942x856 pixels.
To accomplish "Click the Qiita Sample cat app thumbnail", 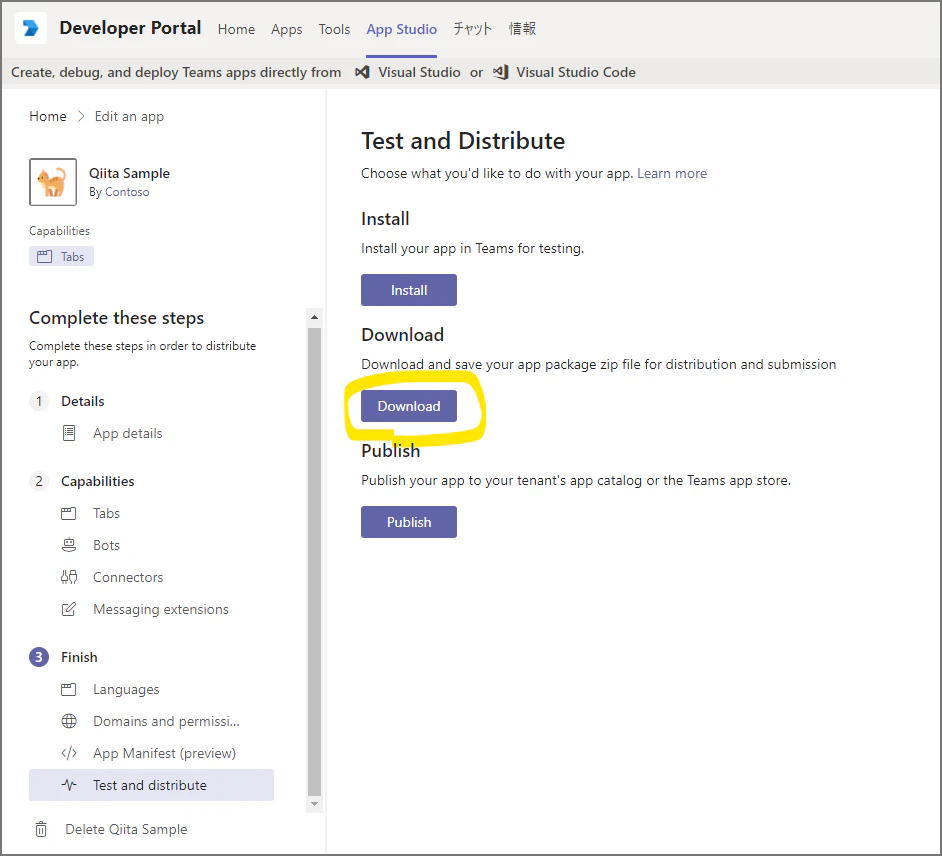I will (53, 182).
